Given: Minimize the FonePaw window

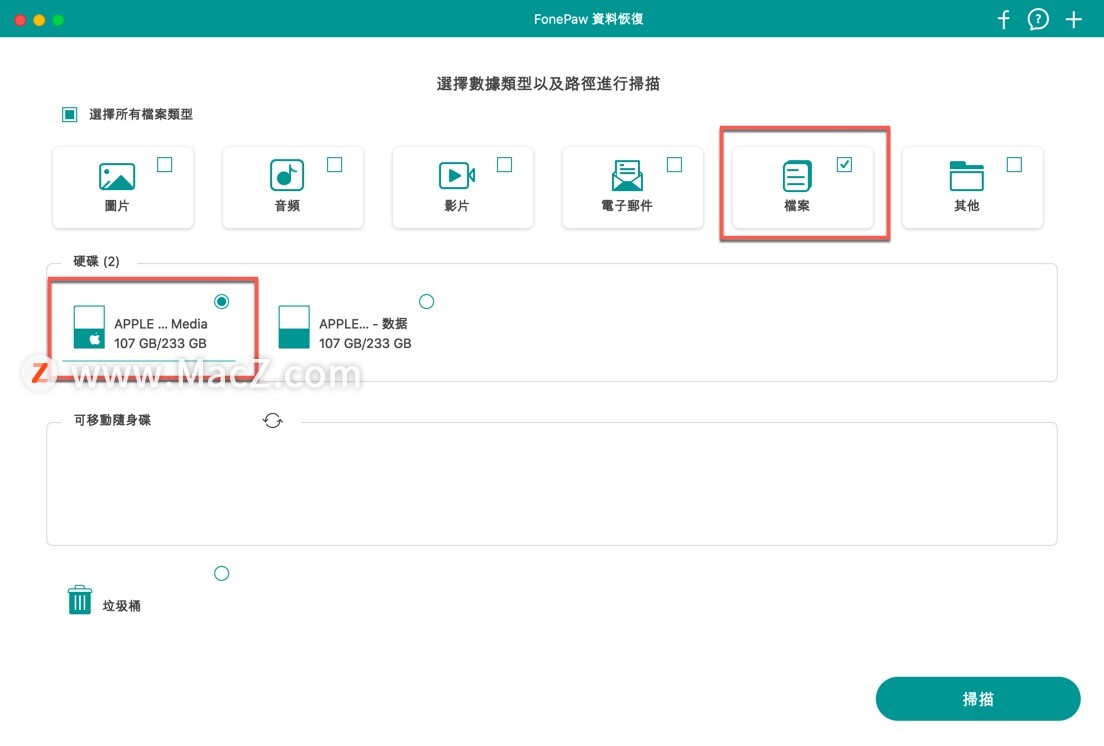Looking at the screenshot, I should pos(39,20).
